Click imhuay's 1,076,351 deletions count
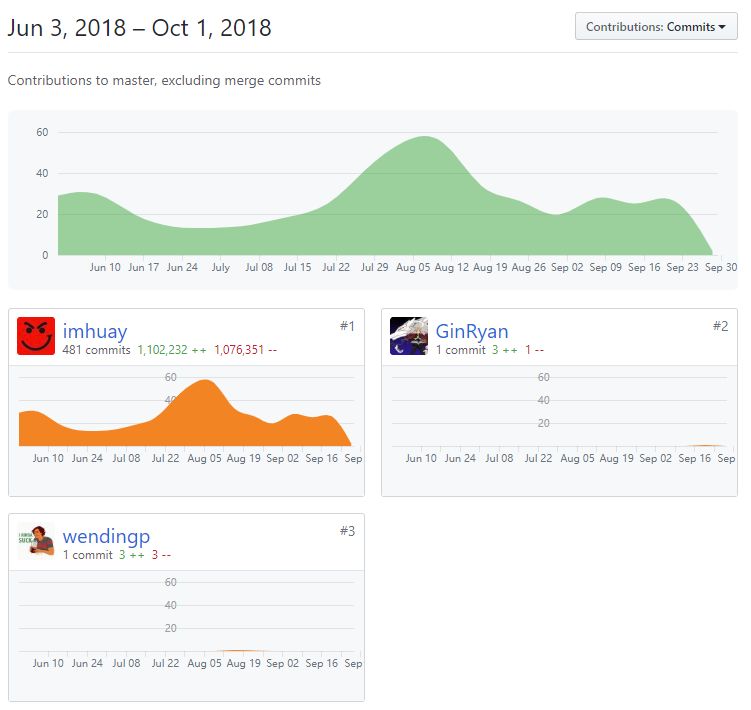Screen dimensions: 751x710 point(239,350)
